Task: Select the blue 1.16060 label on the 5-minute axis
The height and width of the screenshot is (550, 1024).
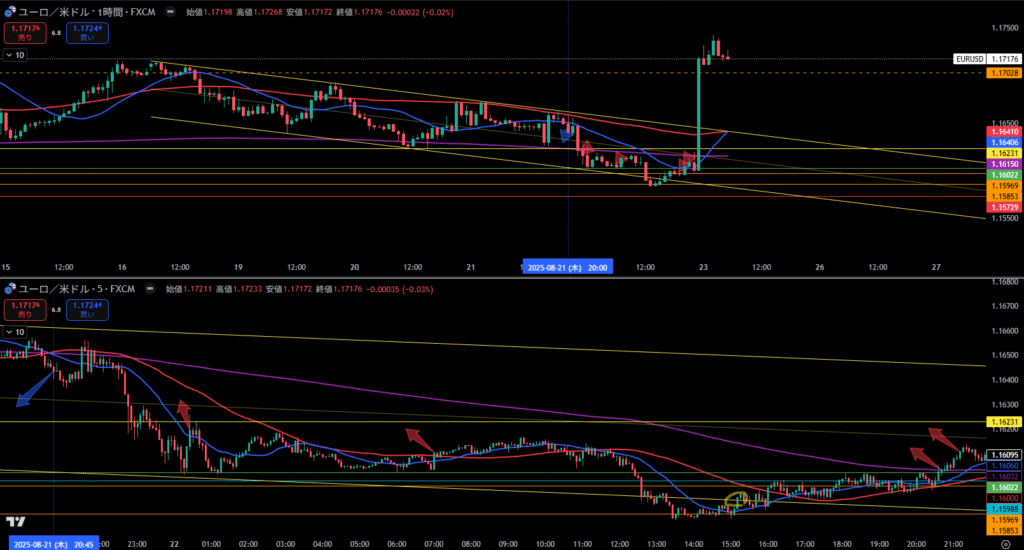Action: coord(1004,466)
